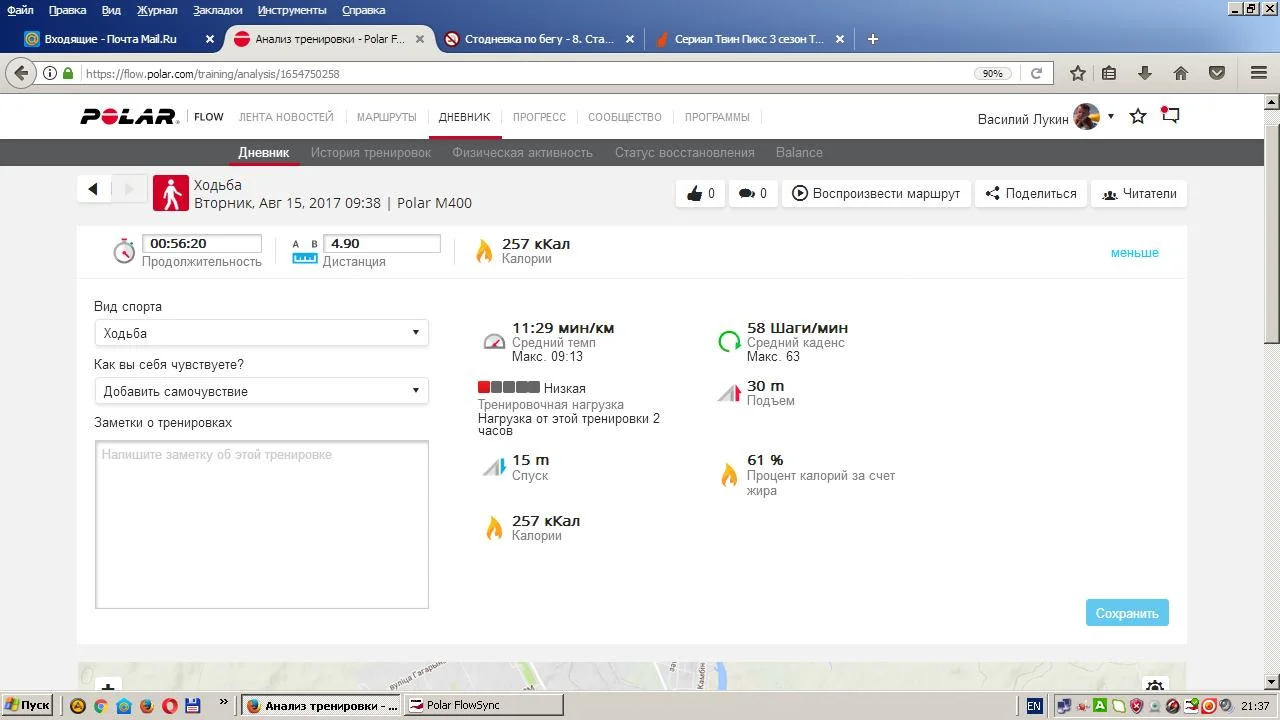The height and width of the screenshot is (720, 1280).
Task: Open the Инструменты menu
Action: pos(292,10)
